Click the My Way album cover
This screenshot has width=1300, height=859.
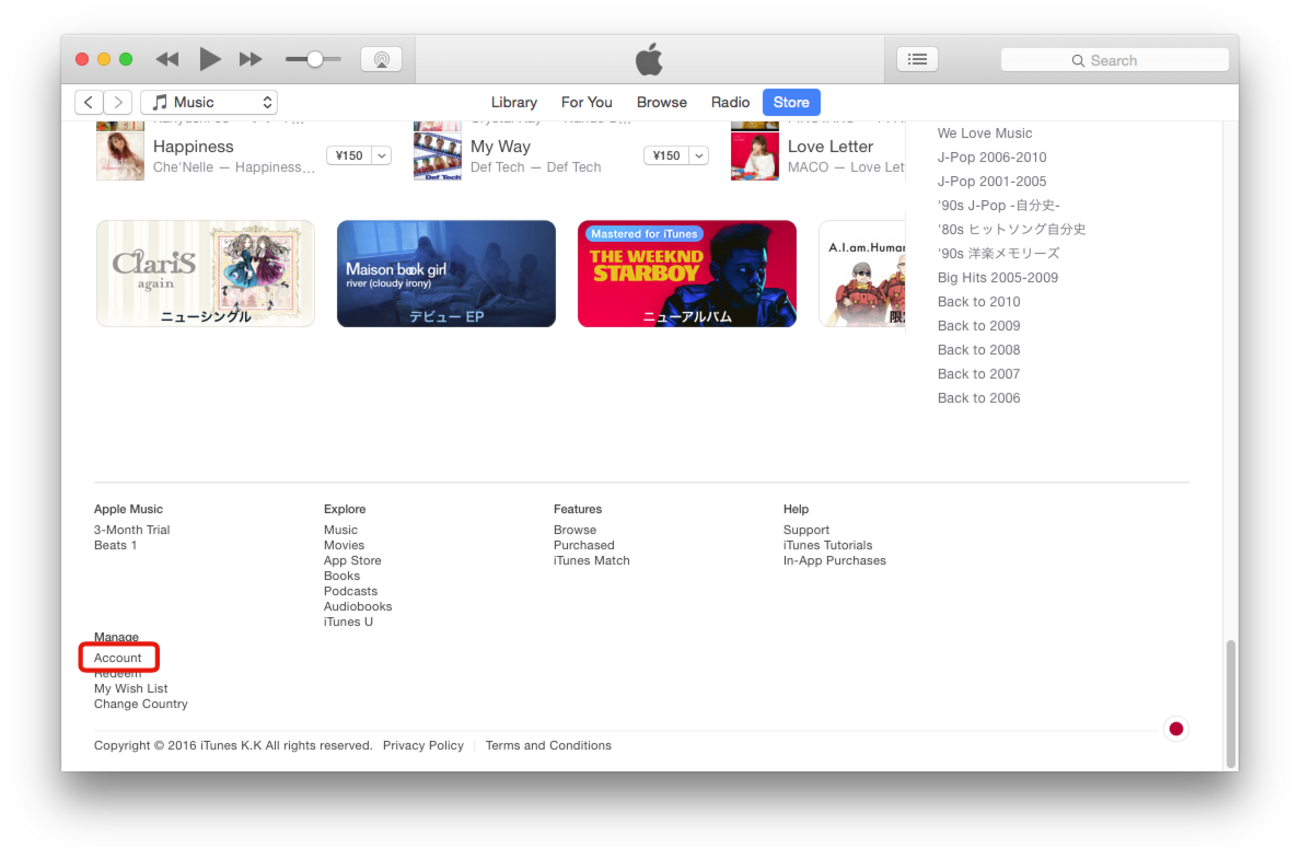[x=438, y=156]
